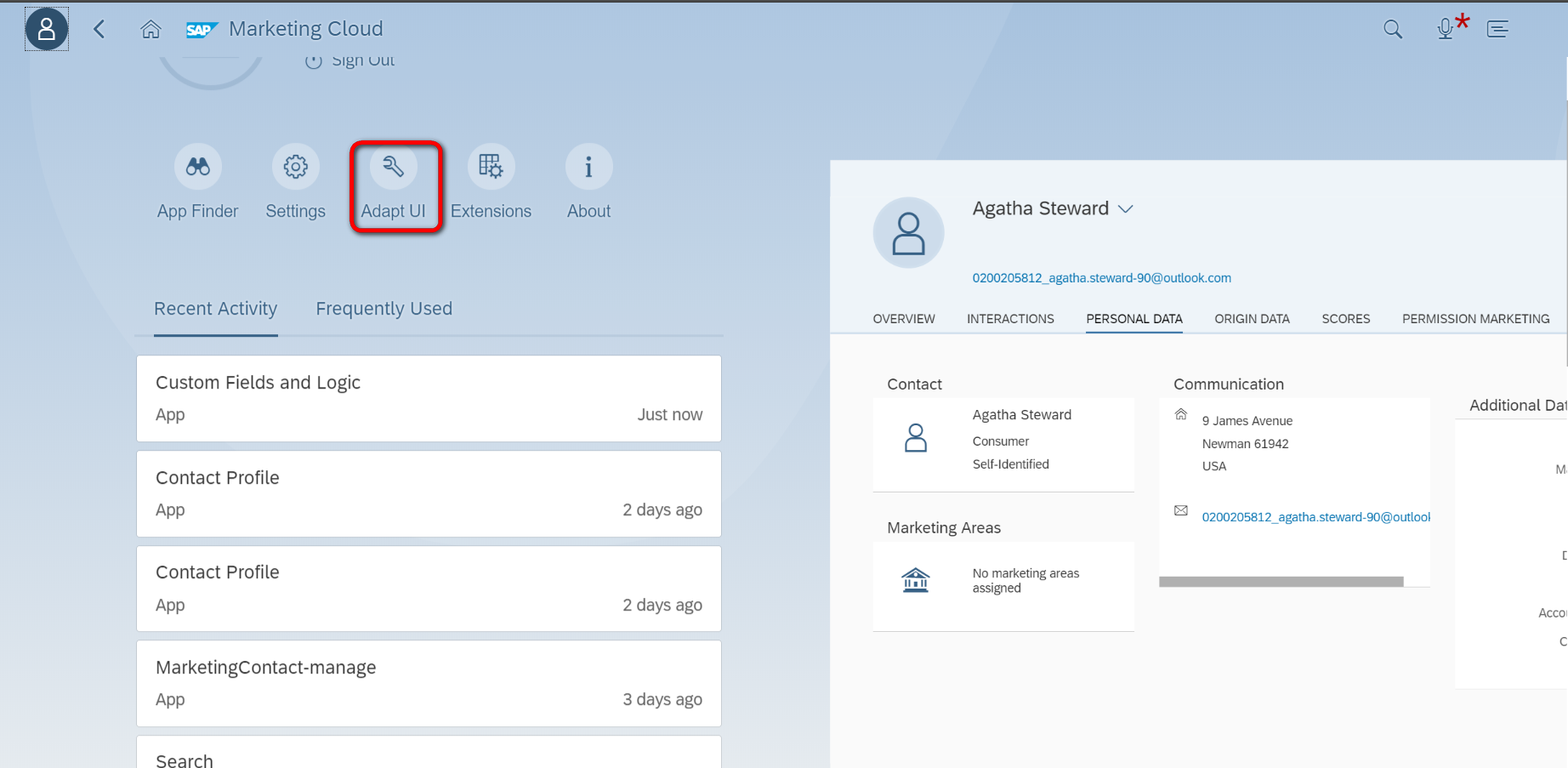Open the INTERACTIONS tab
Viewport: 1568px width, 768px height.
(1010, 319)
